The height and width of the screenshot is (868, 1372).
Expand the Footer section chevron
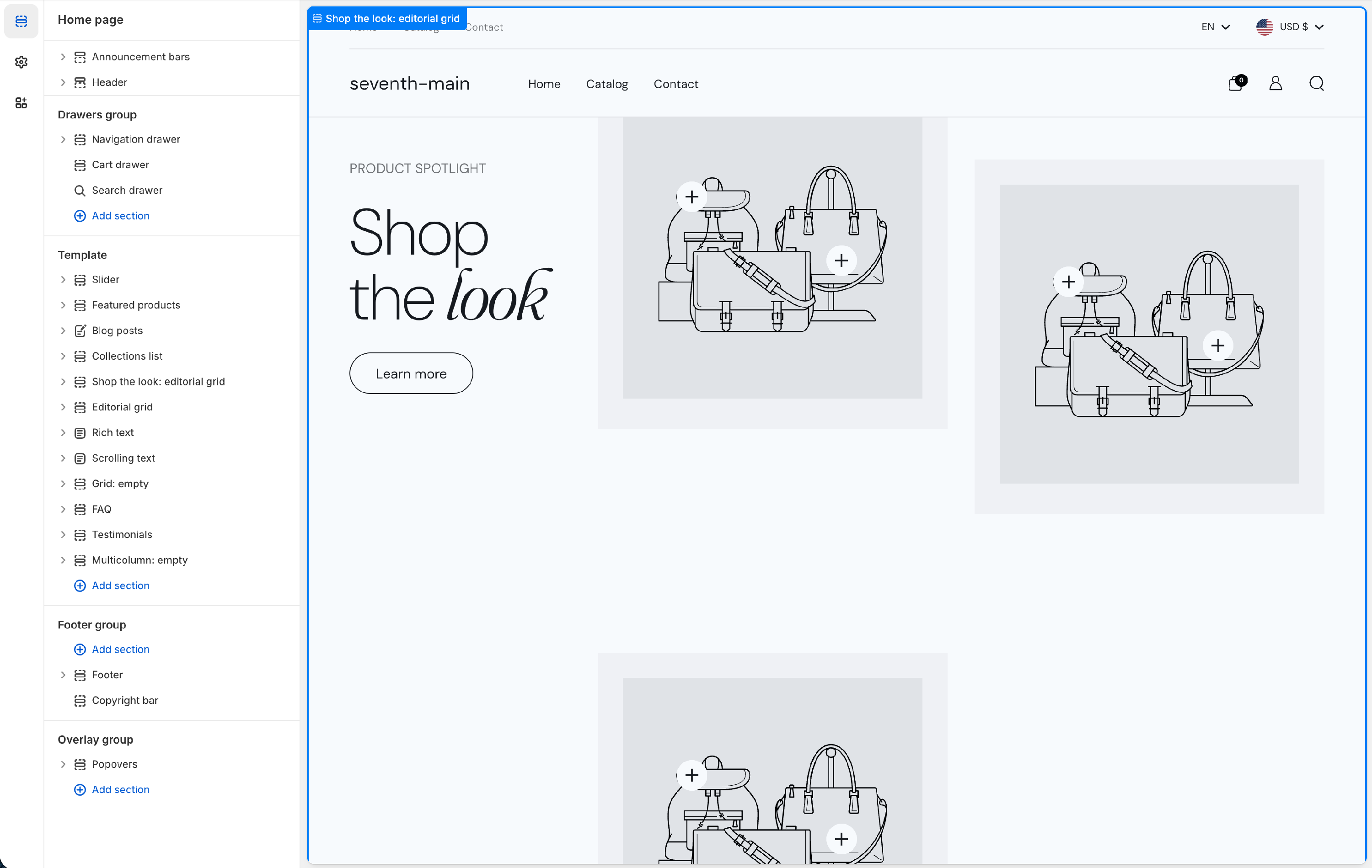click(x=63, y=675)
